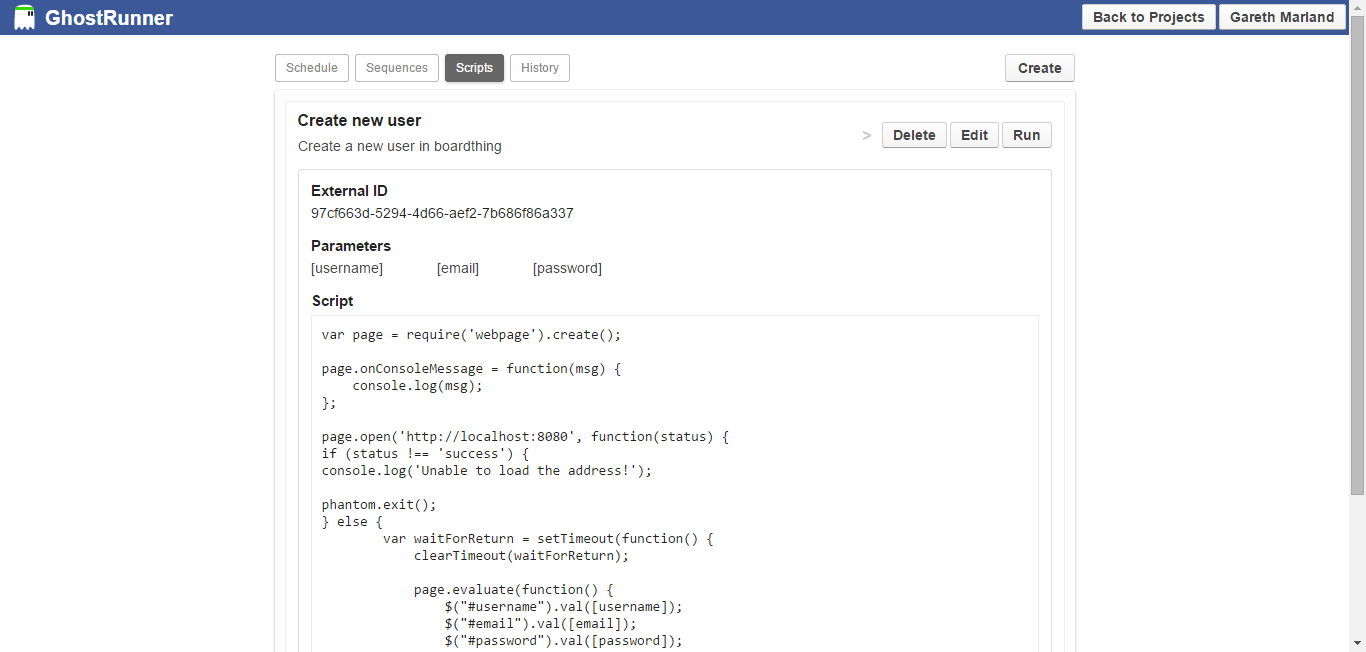Click the Parameters section label
The height and width of the screenshot is (652, 1366).
pyautogui.click(x=351, y=245)
